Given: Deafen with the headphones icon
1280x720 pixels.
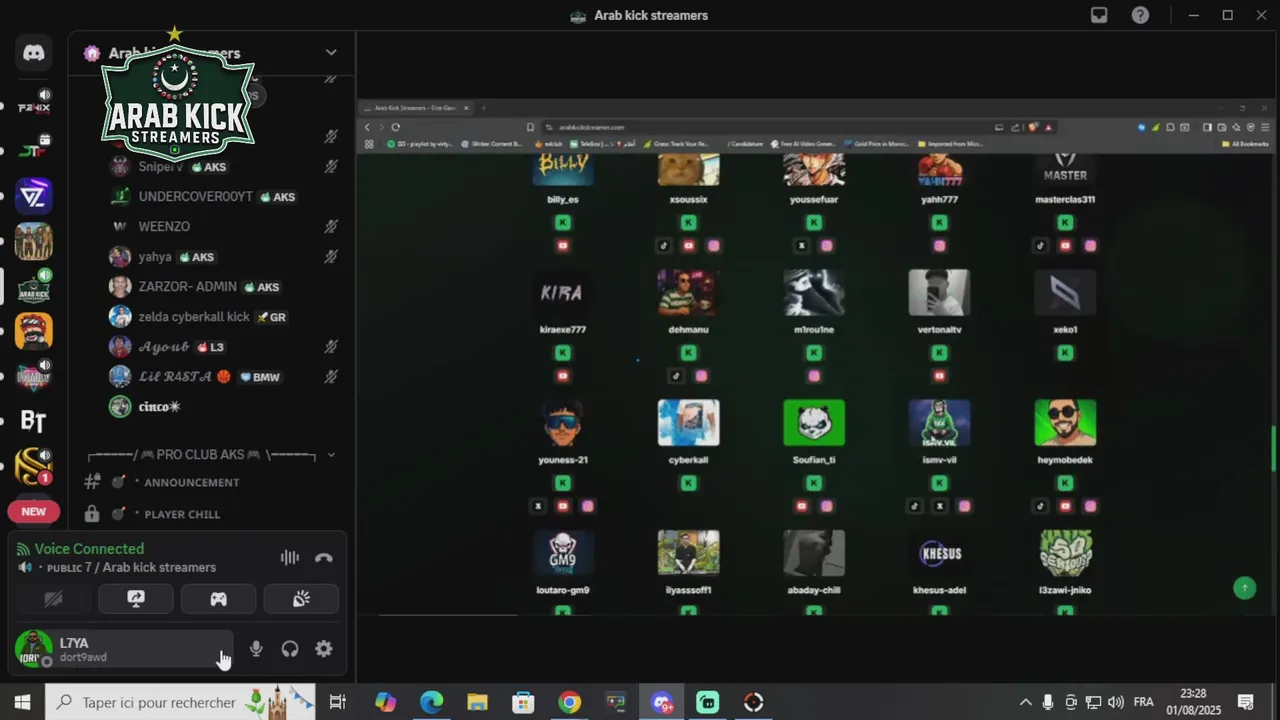Looking at the screenshot, I should pos(290,649).
